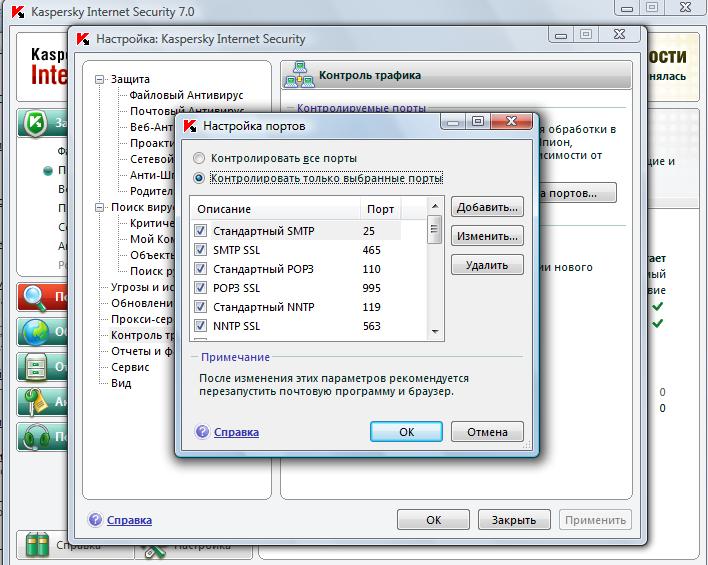
Task: Click Kaspersky logo in Настройка window title
Action: click(x=83, y=39)
